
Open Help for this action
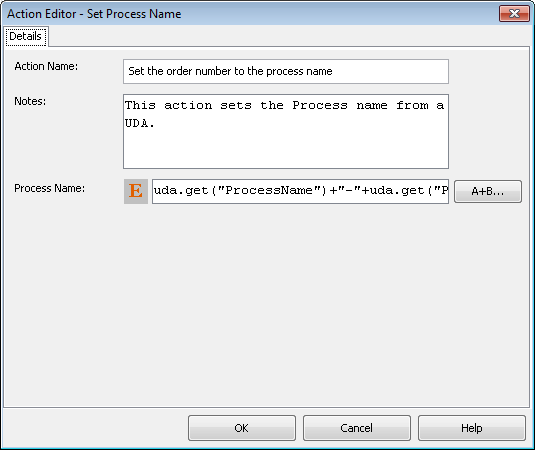point(472,428)
